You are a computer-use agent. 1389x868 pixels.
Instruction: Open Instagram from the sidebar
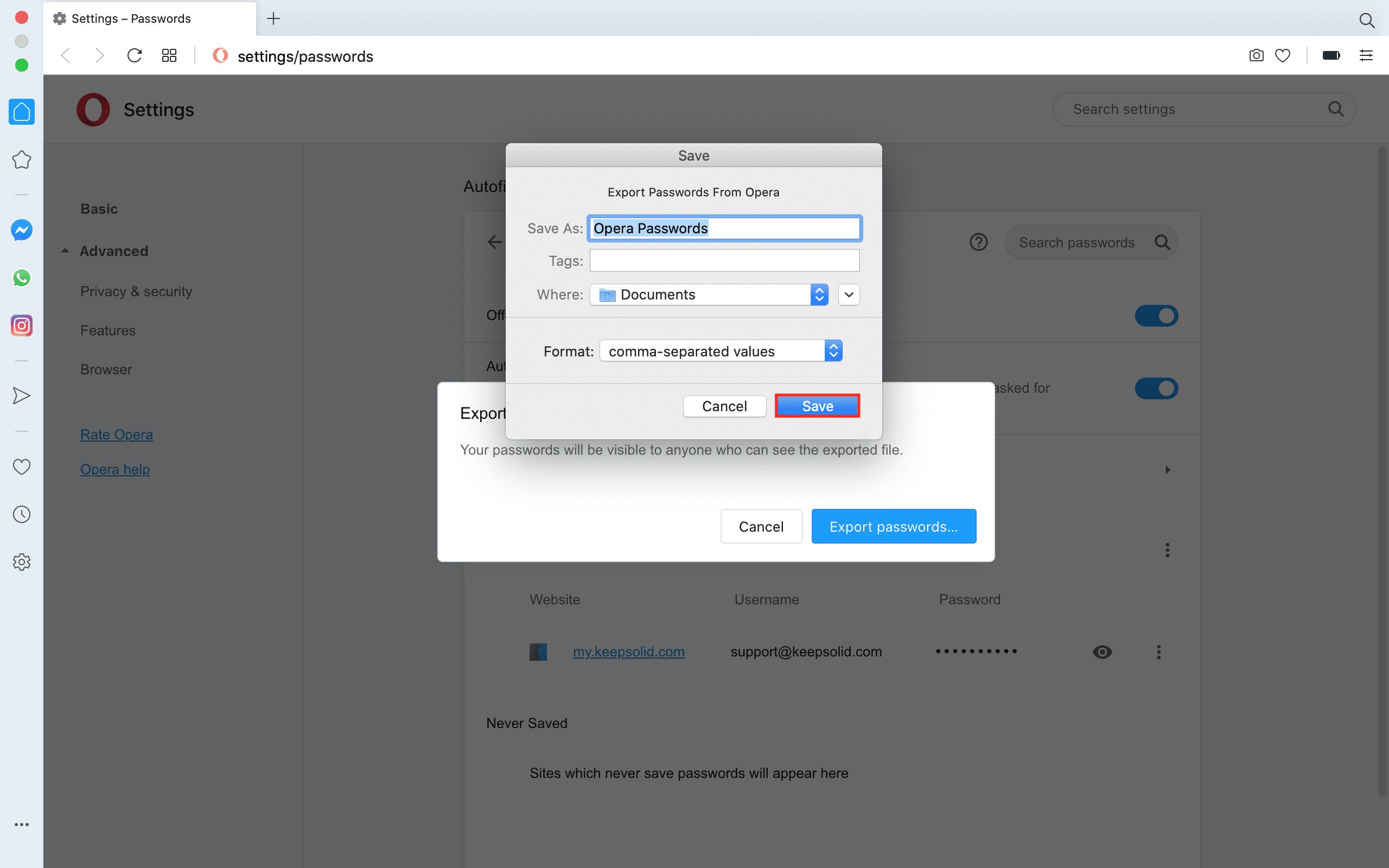point(21,325)
